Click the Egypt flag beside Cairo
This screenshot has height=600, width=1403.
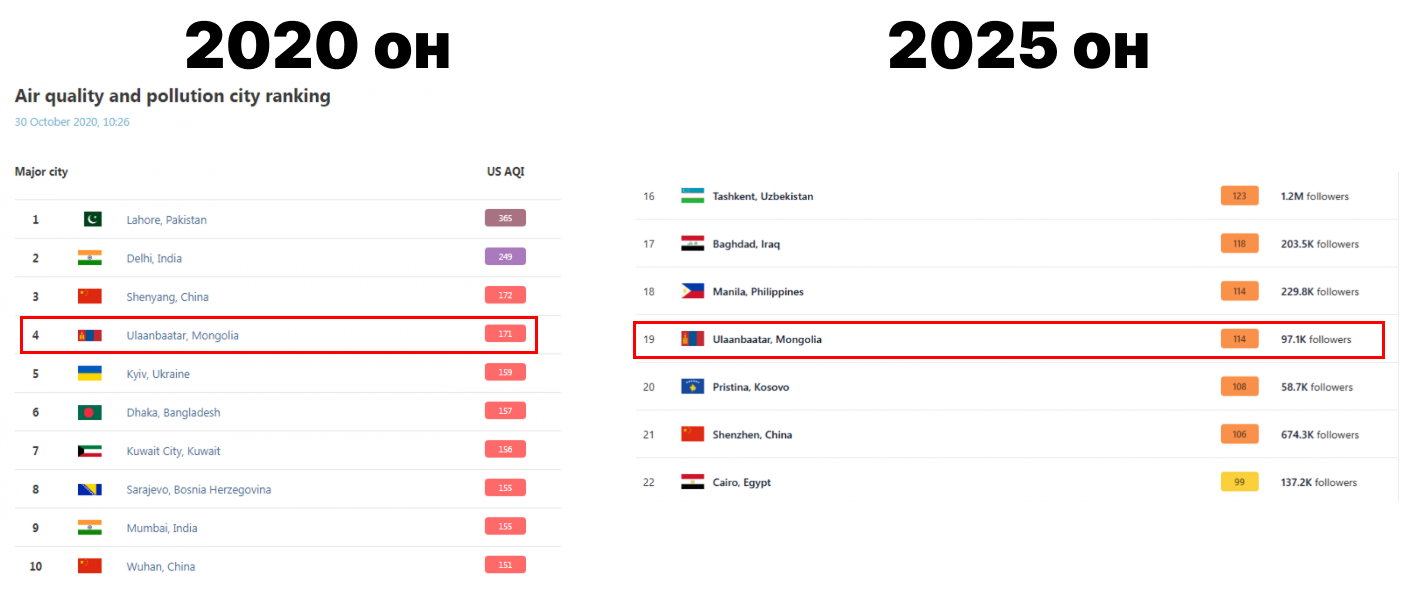[693, 482]
